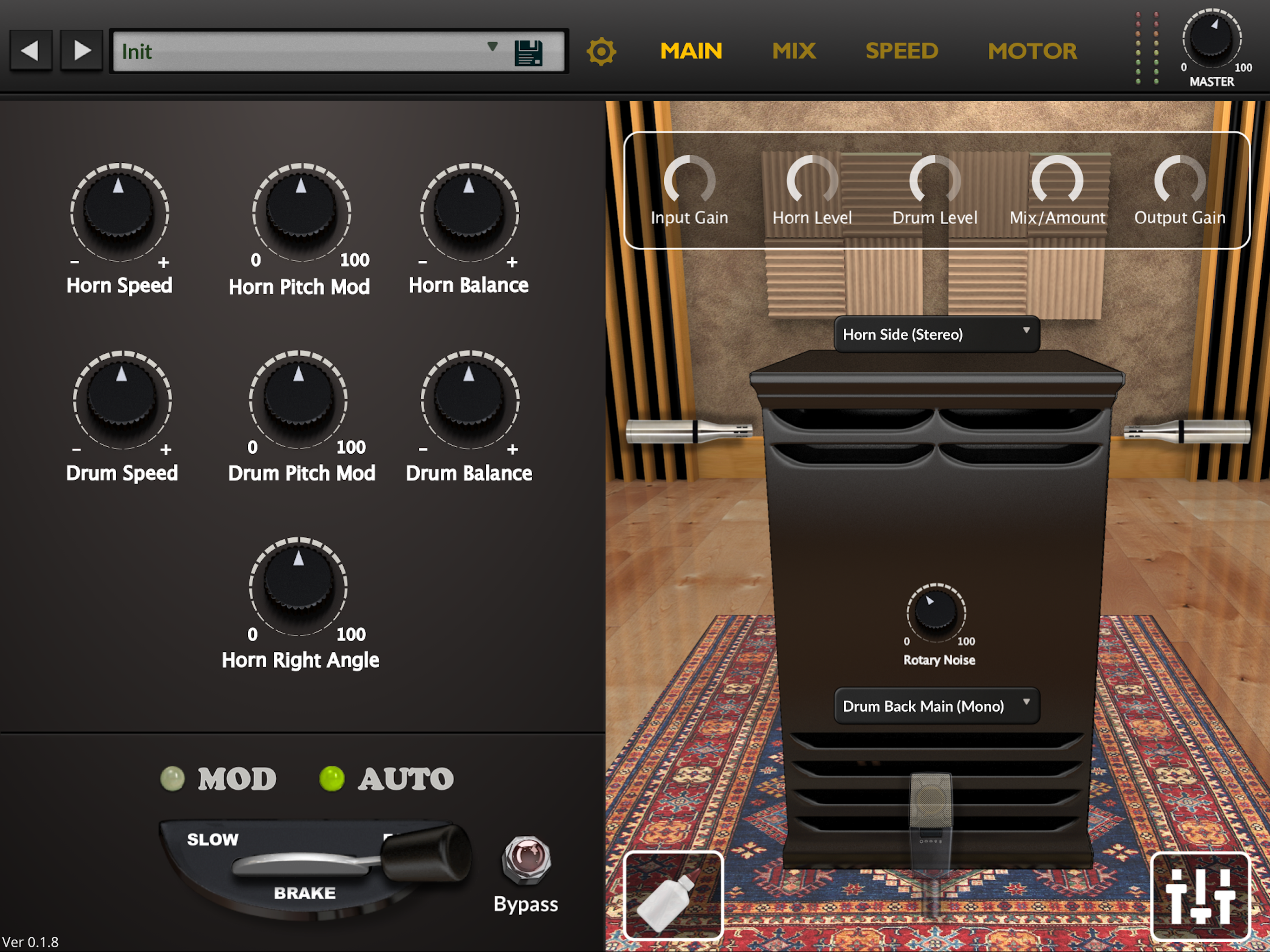Go to next preset with right arrow
1270x952 pixels.
tap(82, 51)
